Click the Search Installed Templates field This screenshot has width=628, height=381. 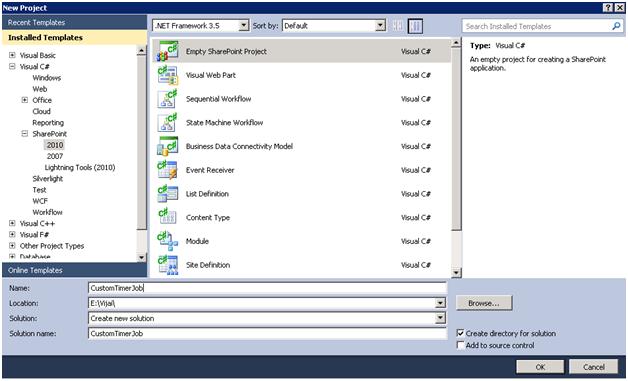[537, 26]
